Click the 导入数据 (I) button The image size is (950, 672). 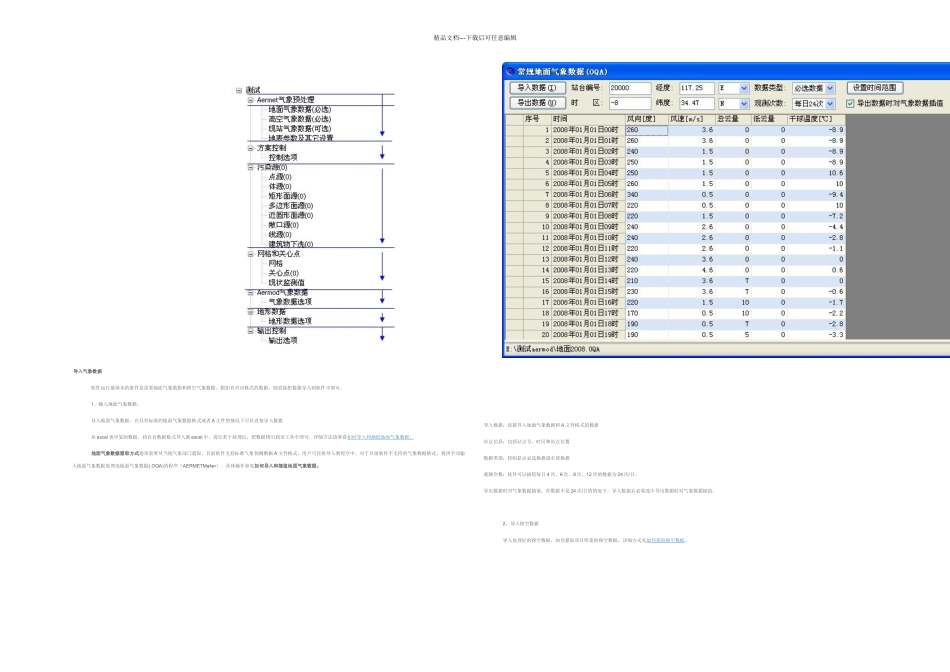pos(537,88)
